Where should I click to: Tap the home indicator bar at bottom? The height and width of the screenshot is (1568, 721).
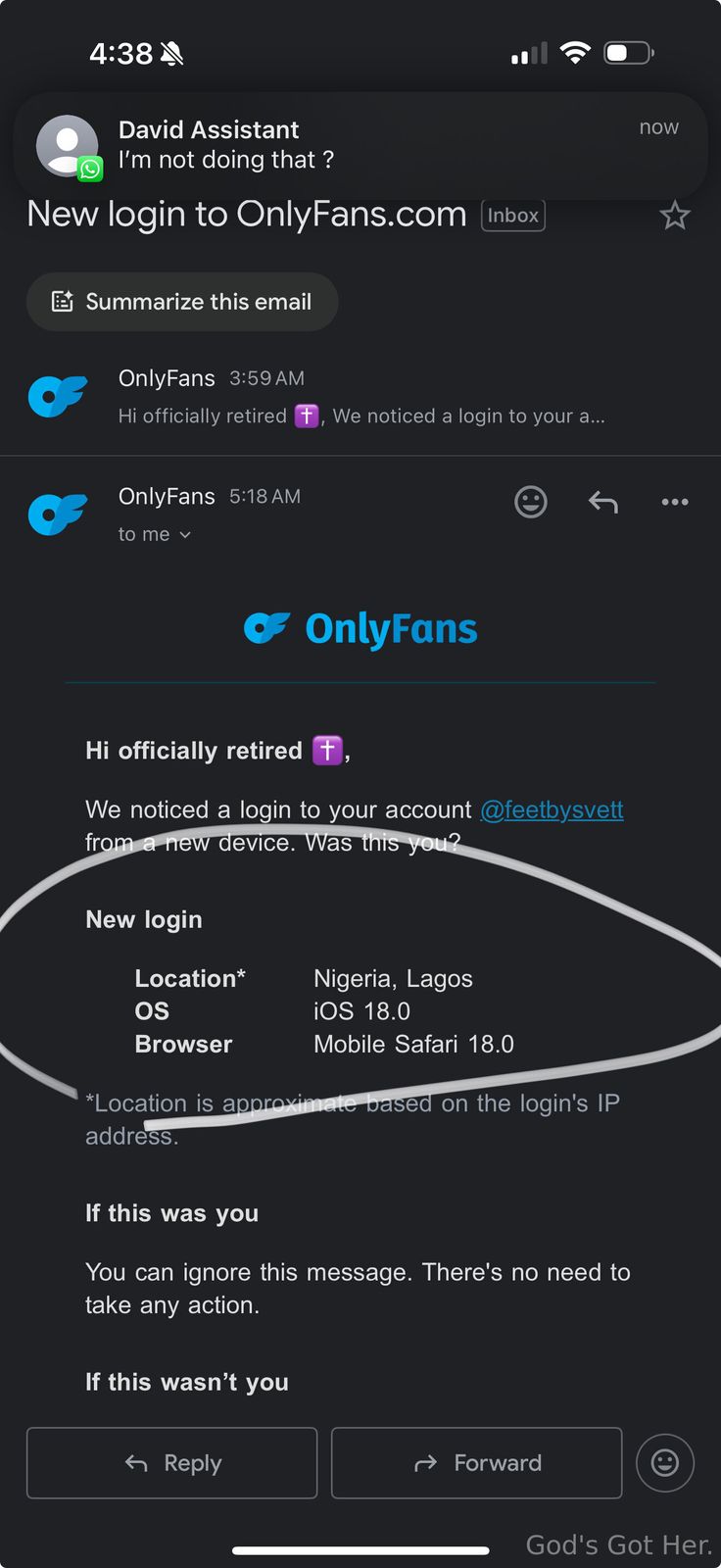coord(360,1550)
